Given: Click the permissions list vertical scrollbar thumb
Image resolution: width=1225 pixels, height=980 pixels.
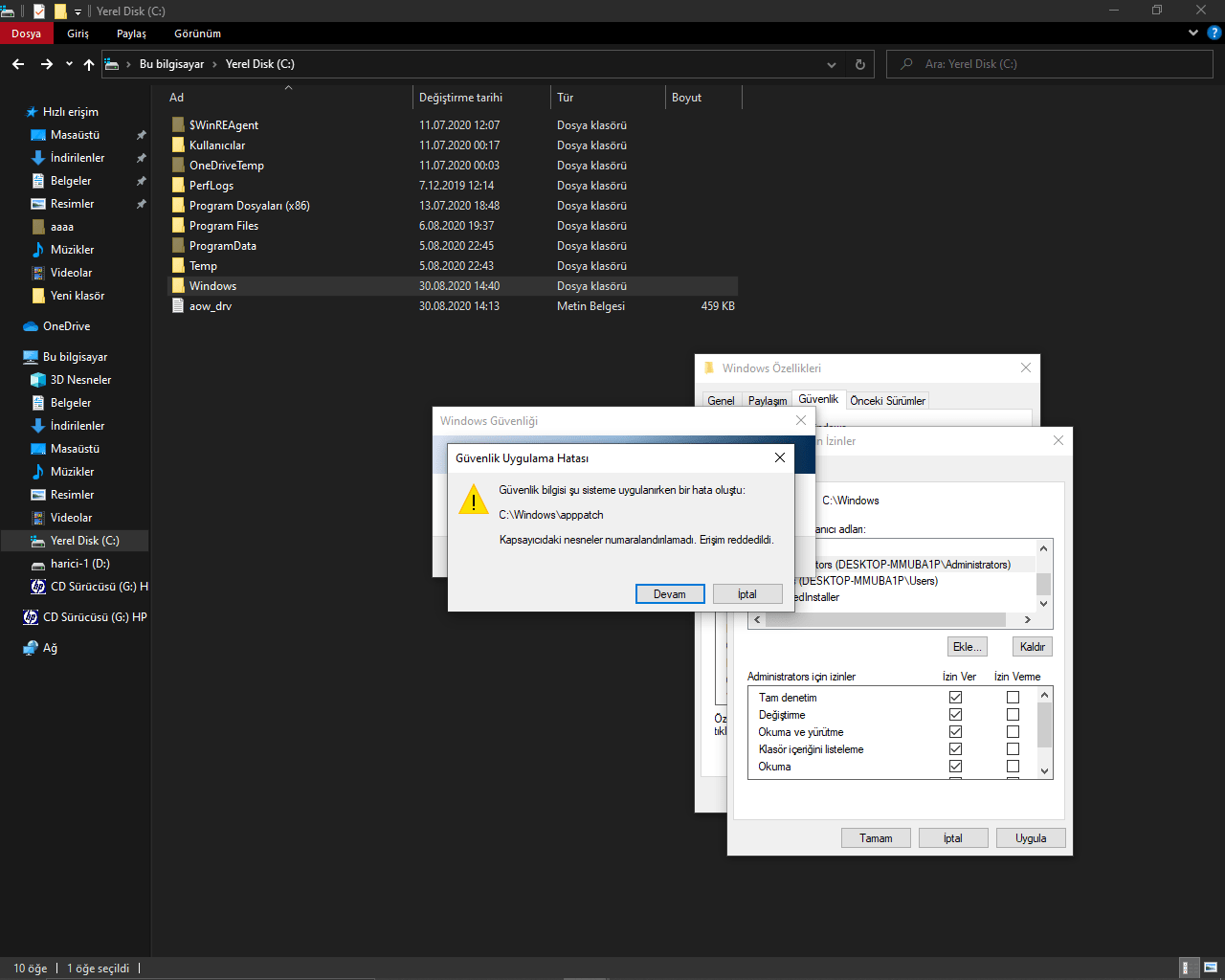Looking at the screenshot, I should click(x=1044, y=724).
